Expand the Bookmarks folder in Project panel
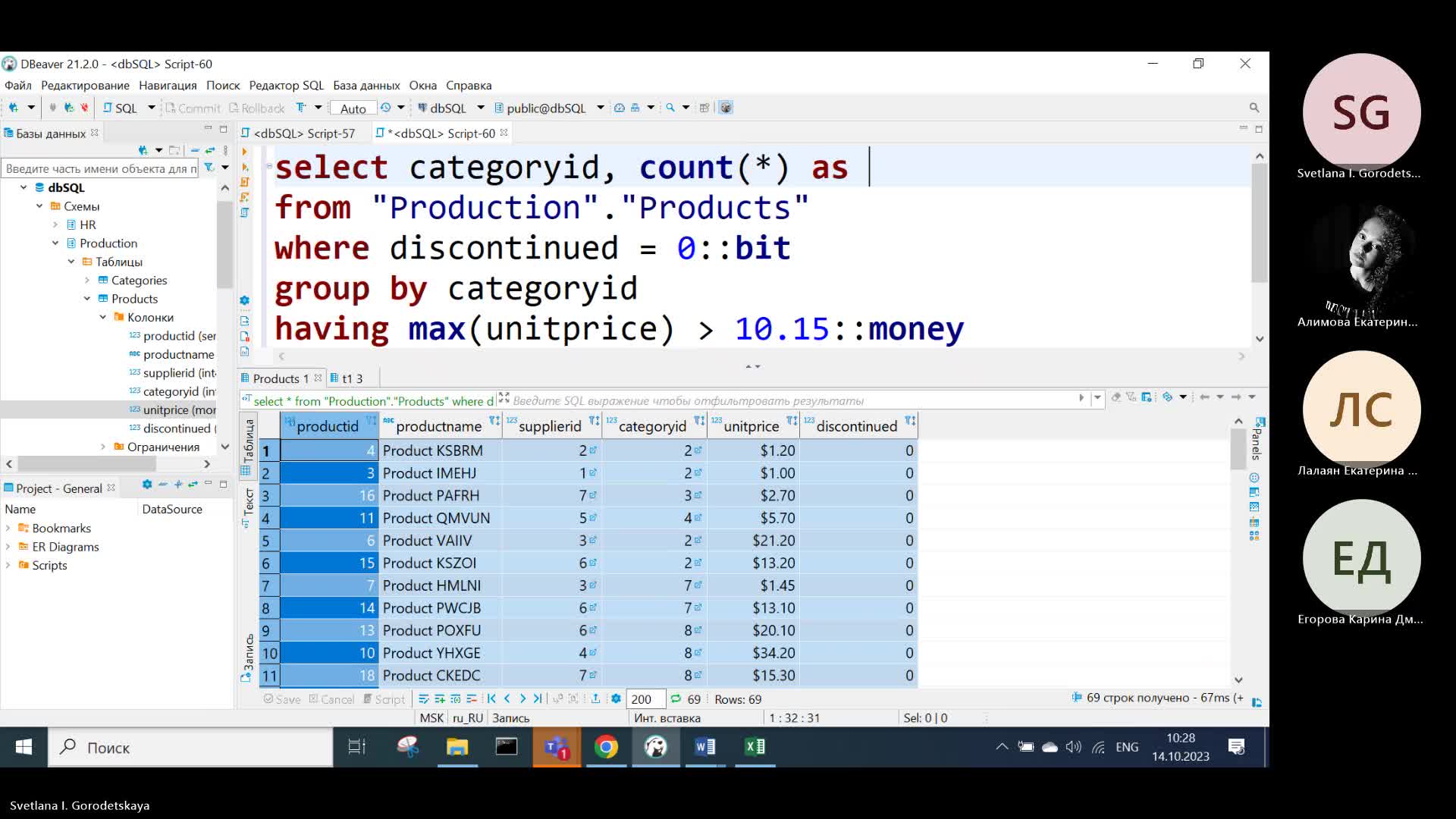 (x=8, y=529)
